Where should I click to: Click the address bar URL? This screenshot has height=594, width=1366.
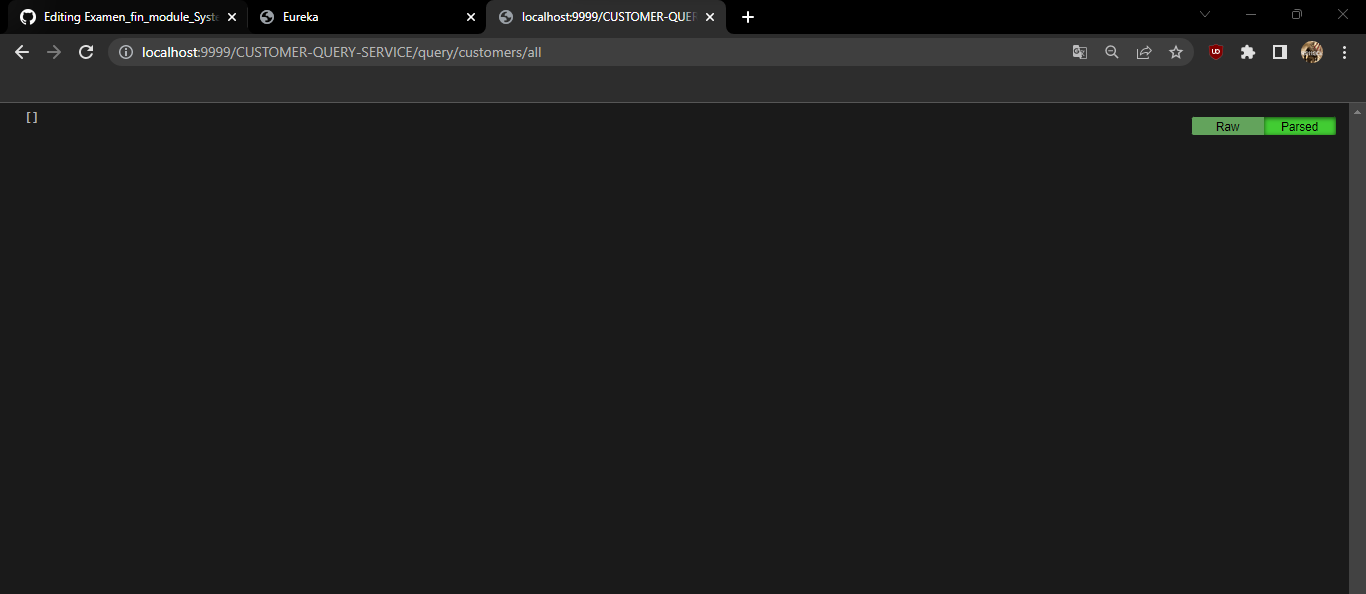pyautogui.click(x=340, y=51)
